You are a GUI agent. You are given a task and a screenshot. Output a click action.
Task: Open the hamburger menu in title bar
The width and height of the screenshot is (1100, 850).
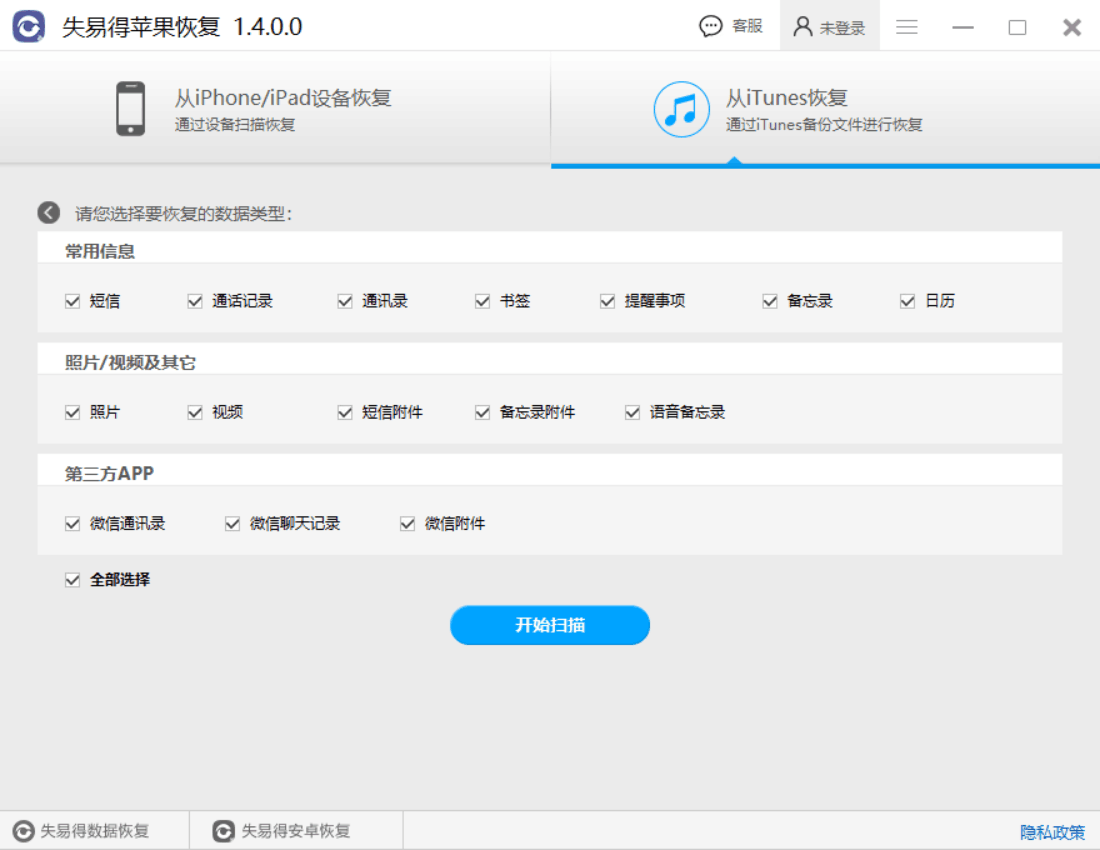[907, 27]
